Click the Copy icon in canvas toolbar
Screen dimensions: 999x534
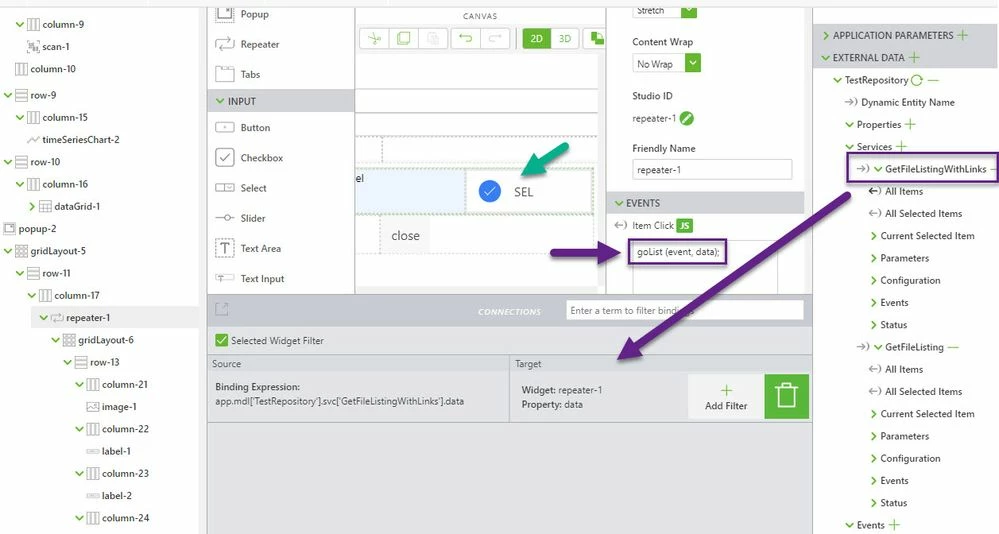(x=403, y=39)
